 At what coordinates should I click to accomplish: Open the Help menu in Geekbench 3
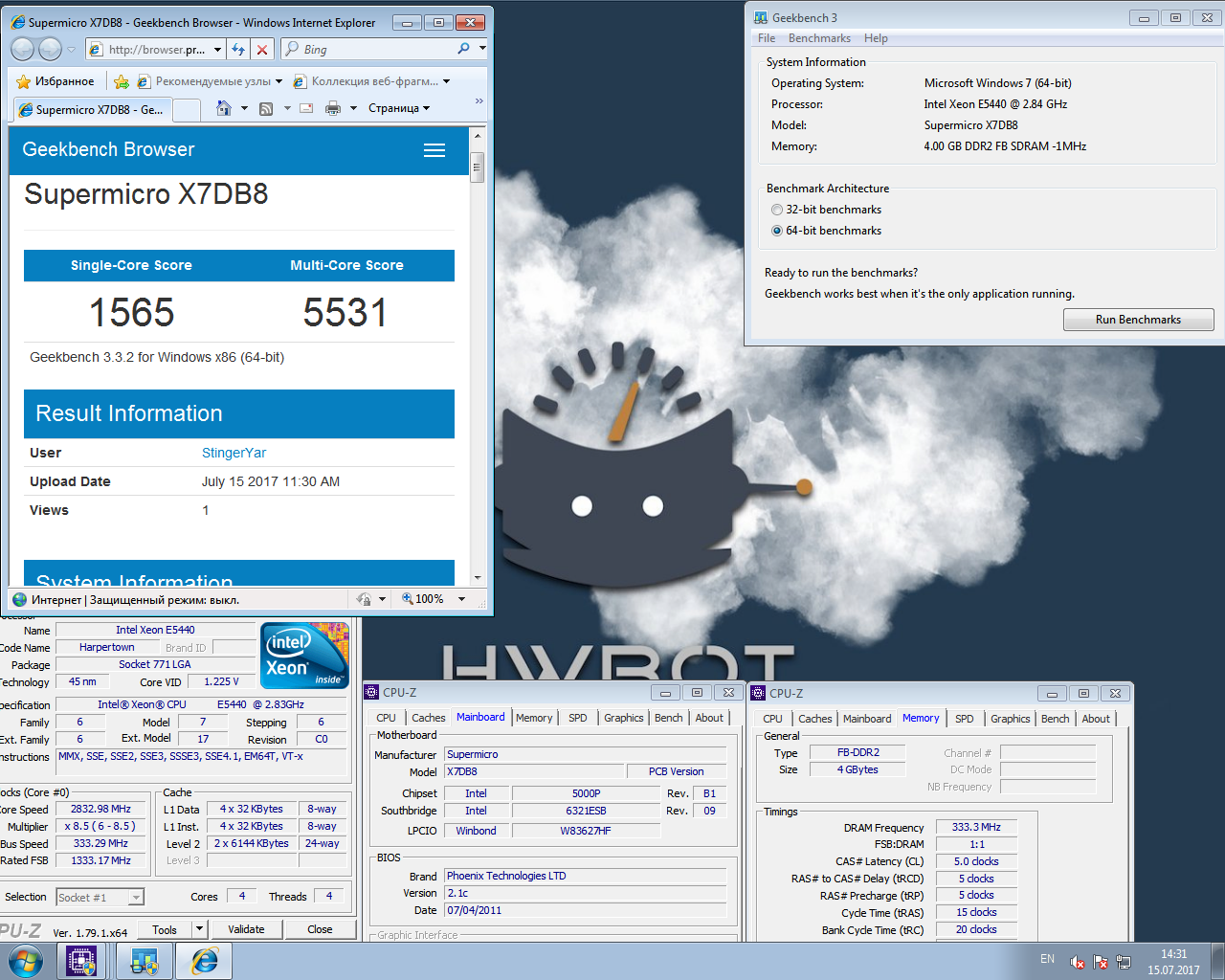(876, 38)
